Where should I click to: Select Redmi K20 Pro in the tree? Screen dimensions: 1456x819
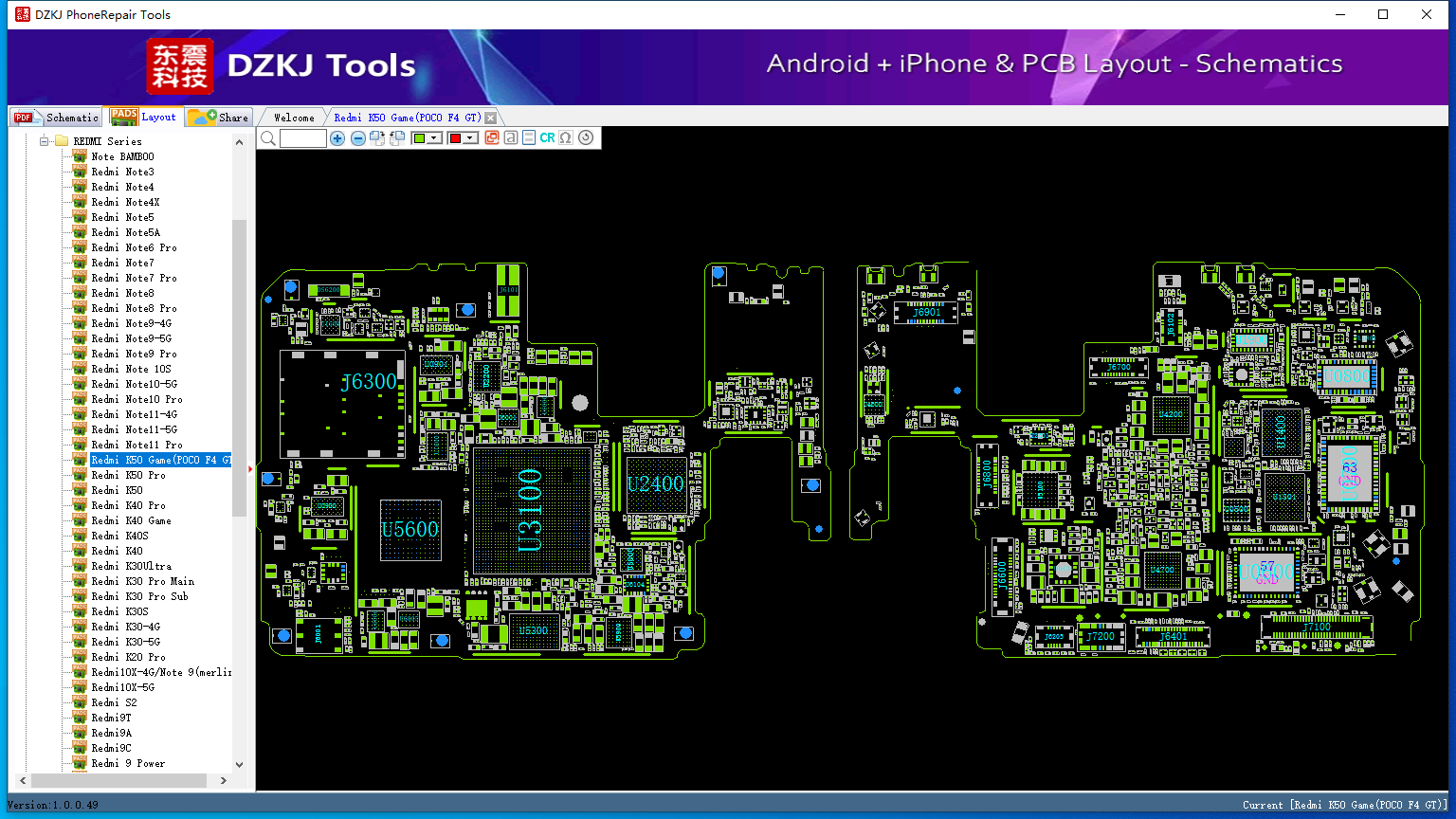(129, 657)
